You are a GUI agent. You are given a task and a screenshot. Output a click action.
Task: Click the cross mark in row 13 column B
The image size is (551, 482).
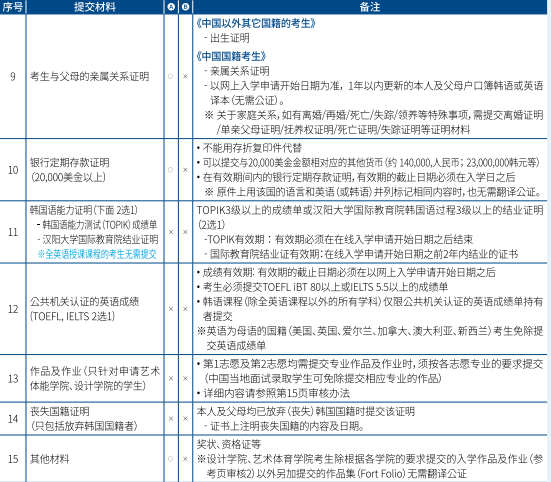coord(185,378)
